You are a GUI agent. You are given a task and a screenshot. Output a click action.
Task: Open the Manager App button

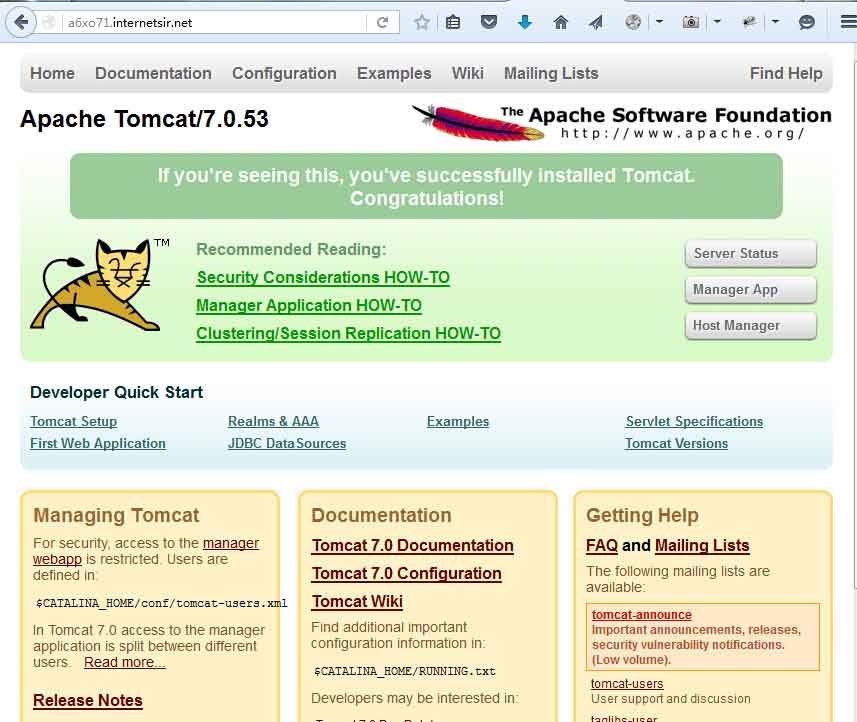tap(750, 290)
